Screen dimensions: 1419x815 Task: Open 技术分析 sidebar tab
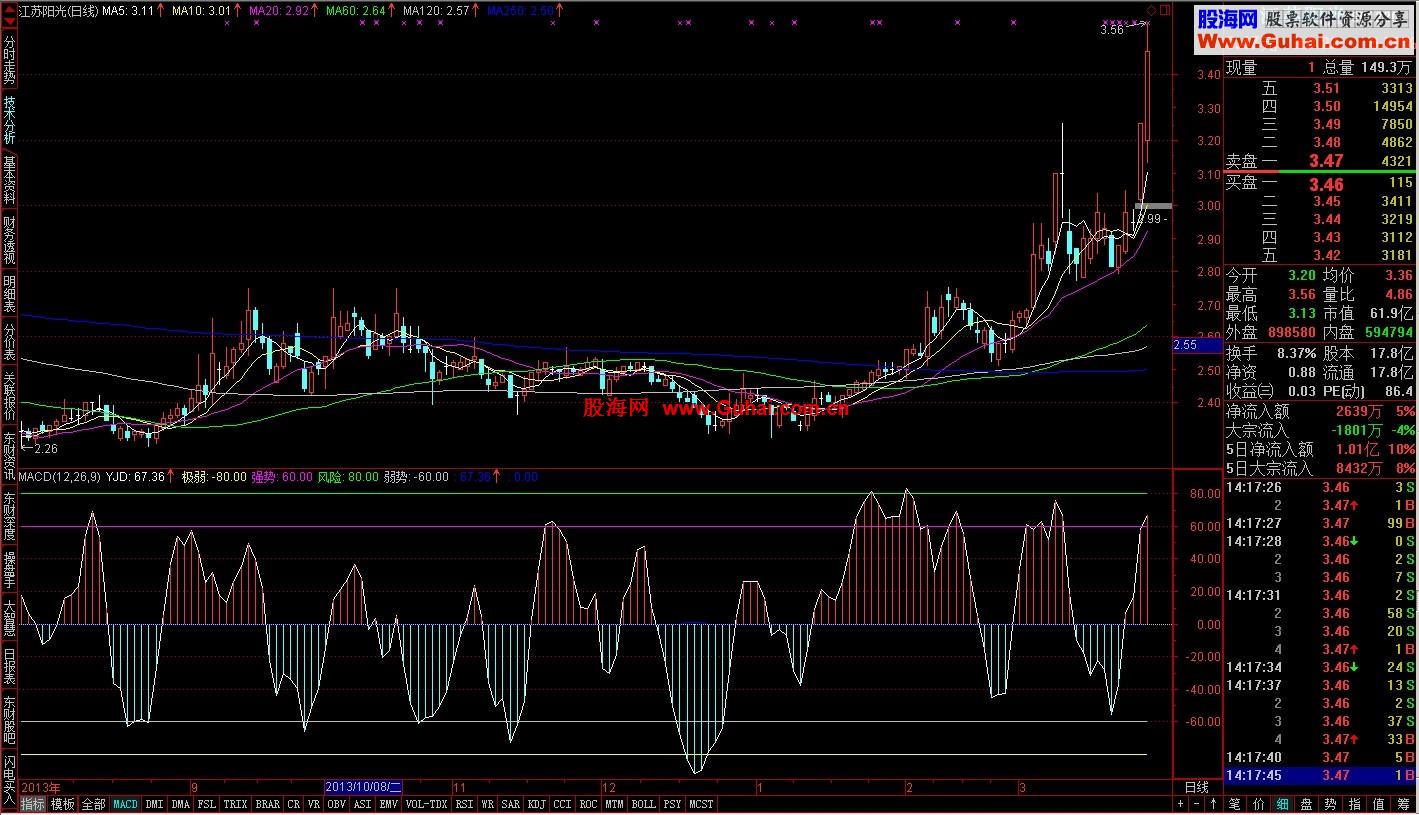pyautogui.click(x=9, y=121)
